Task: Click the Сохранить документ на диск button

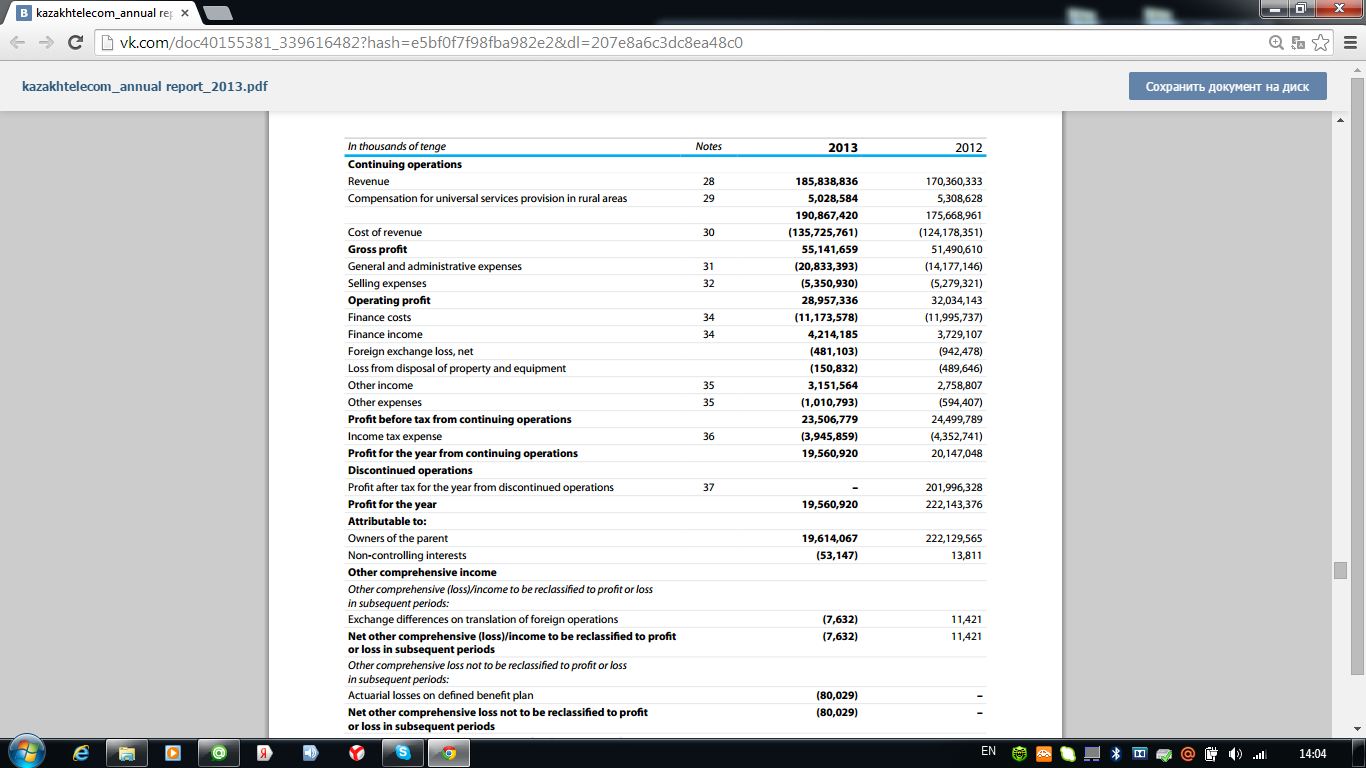Action: tap(1227, 86)
